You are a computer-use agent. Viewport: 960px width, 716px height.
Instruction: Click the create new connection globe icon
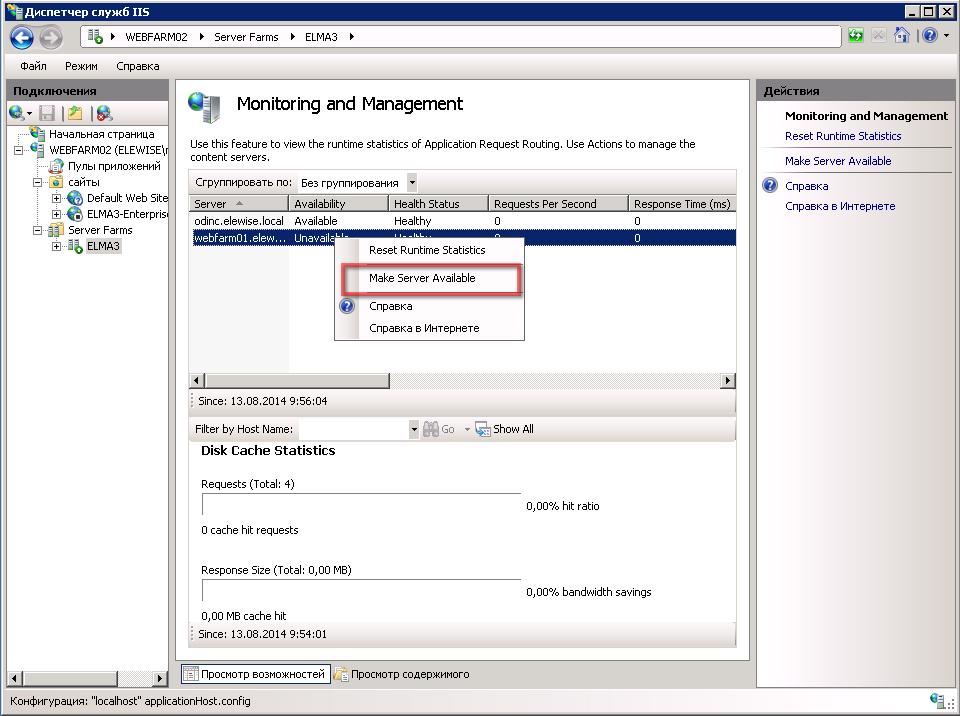(x=17, y=113)
